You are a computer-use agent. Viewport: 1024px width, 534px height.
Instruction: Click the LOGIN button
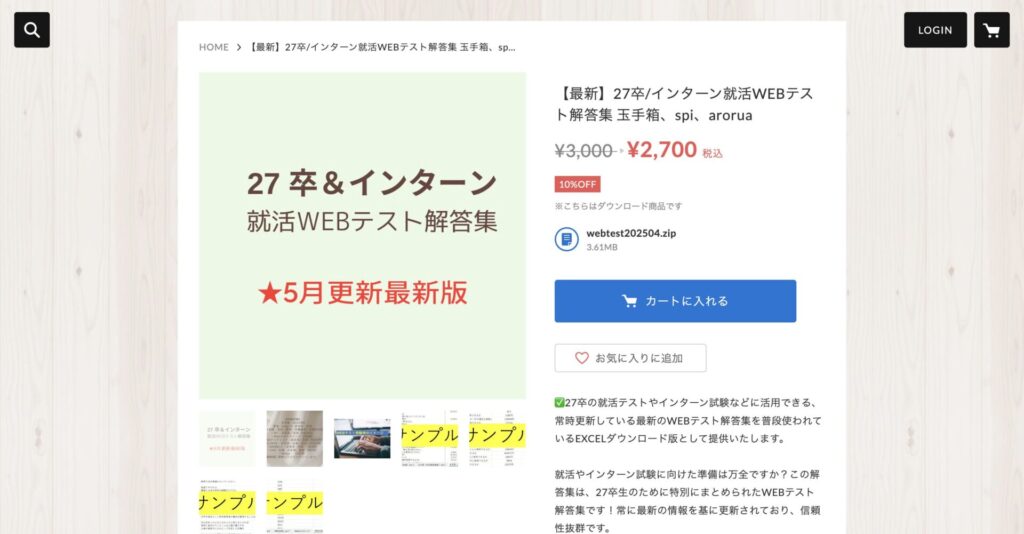point(935,30)
